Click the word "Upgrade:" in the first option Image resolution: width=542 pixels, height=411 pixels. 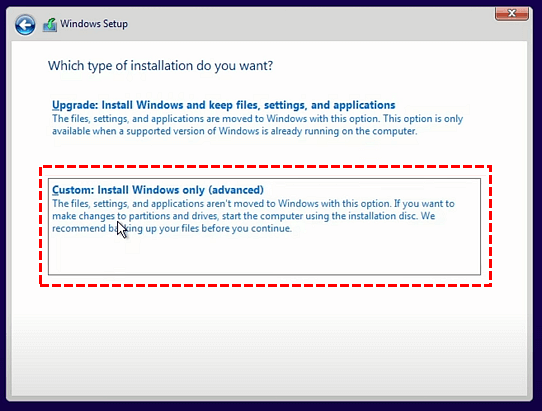coord(75,105)
